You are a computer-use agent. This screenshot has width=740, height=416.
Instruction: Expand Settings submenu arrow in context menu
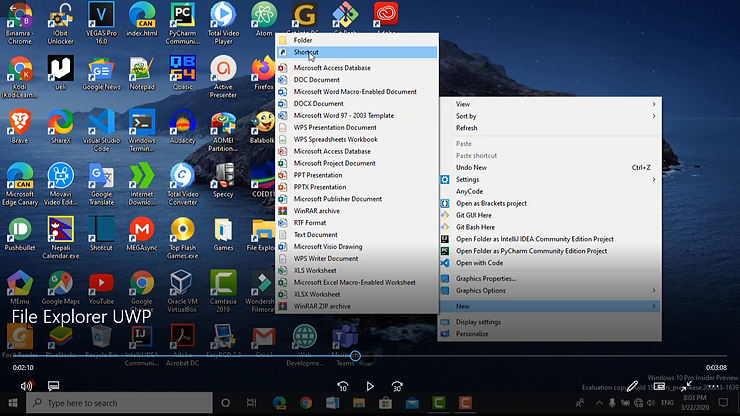click(x=654, y=179)
